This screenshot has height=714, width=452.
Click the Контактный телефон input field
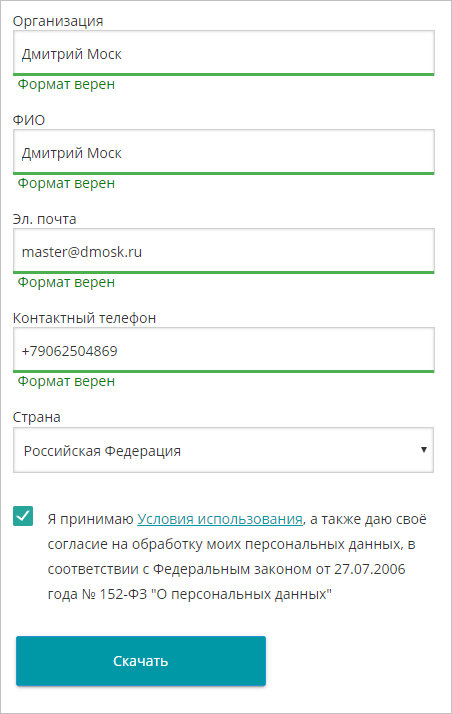click(223, 350)
